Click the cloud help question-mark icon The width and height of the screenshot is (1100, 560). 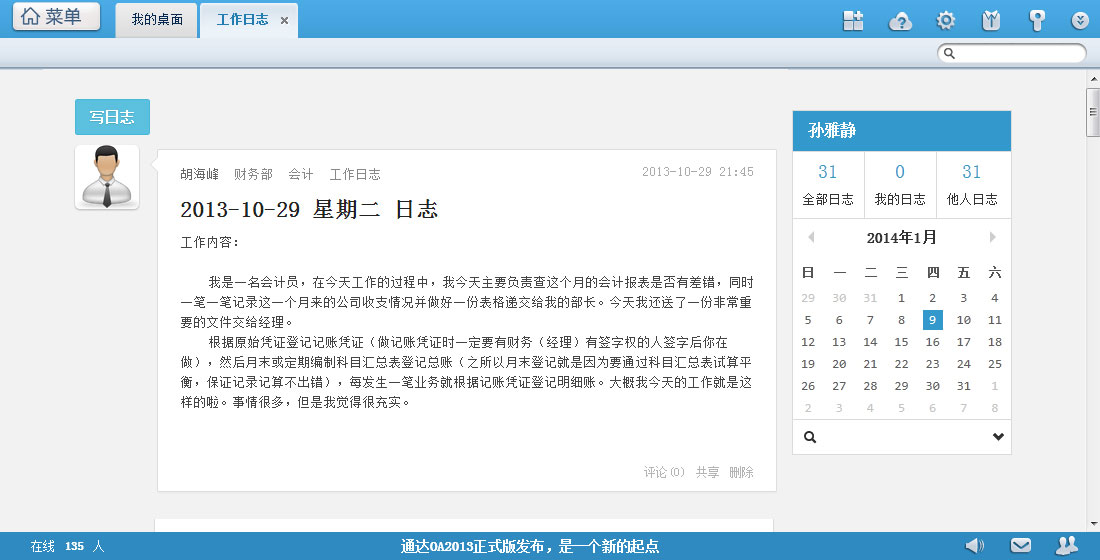click(901, 20)
